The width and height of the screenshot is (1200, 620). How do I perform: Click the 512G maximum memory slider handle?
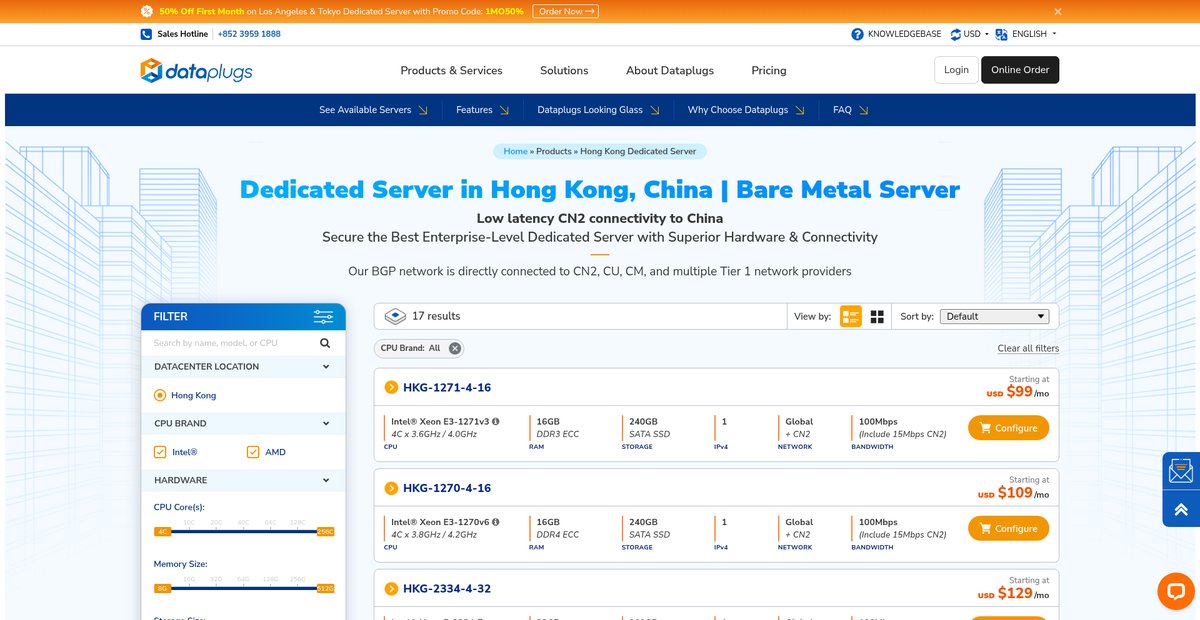[x=325, y=588]
